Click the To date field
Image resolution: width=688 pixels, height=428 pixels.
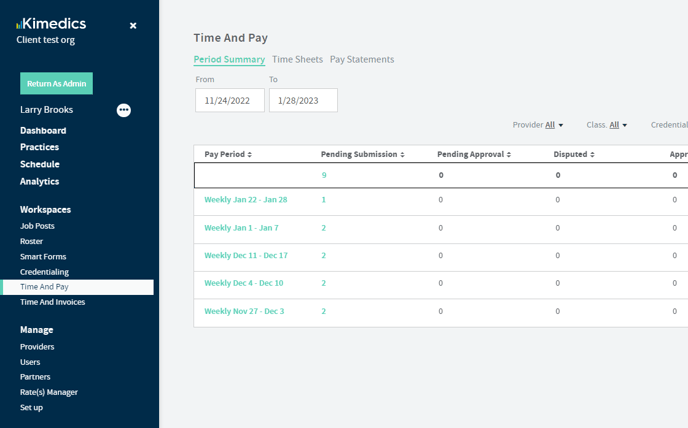point(303,100)
